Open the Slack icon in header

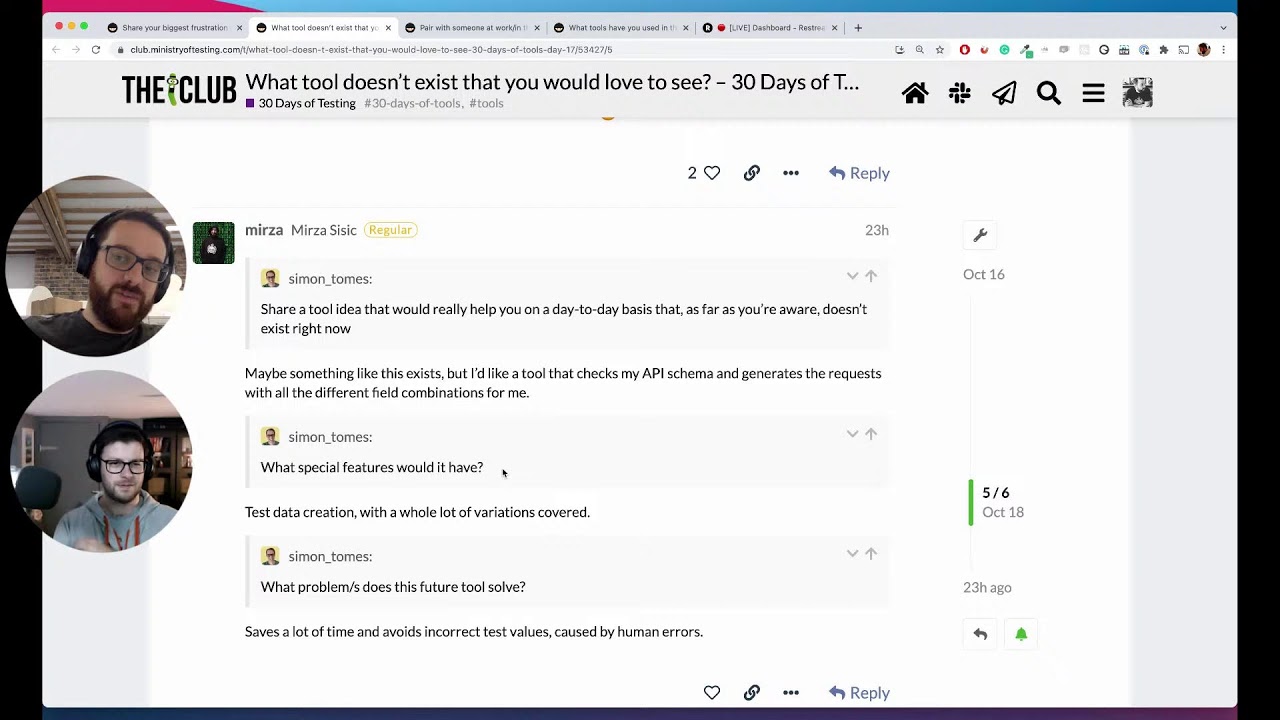point(960,93)
